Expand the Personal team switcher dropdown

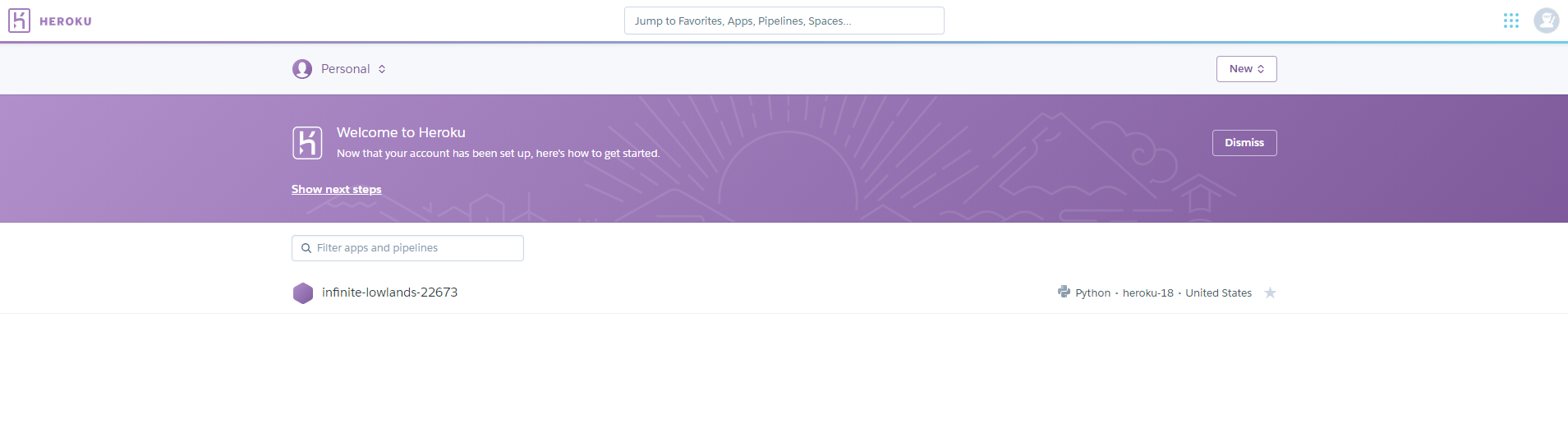(x=353, y=69)
